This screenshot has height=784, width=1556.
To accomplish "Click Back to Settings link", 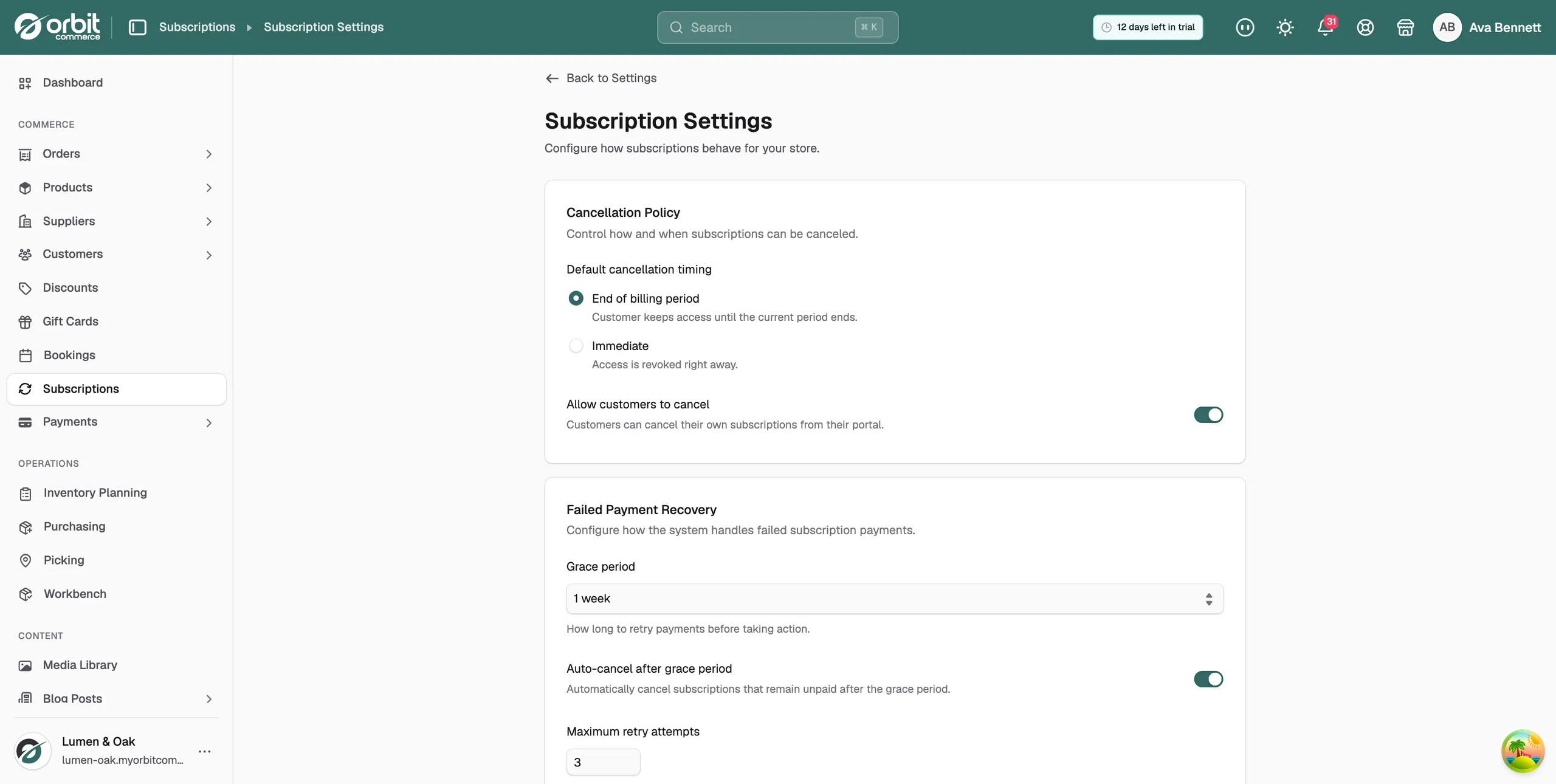I will (x=601, y=78).
